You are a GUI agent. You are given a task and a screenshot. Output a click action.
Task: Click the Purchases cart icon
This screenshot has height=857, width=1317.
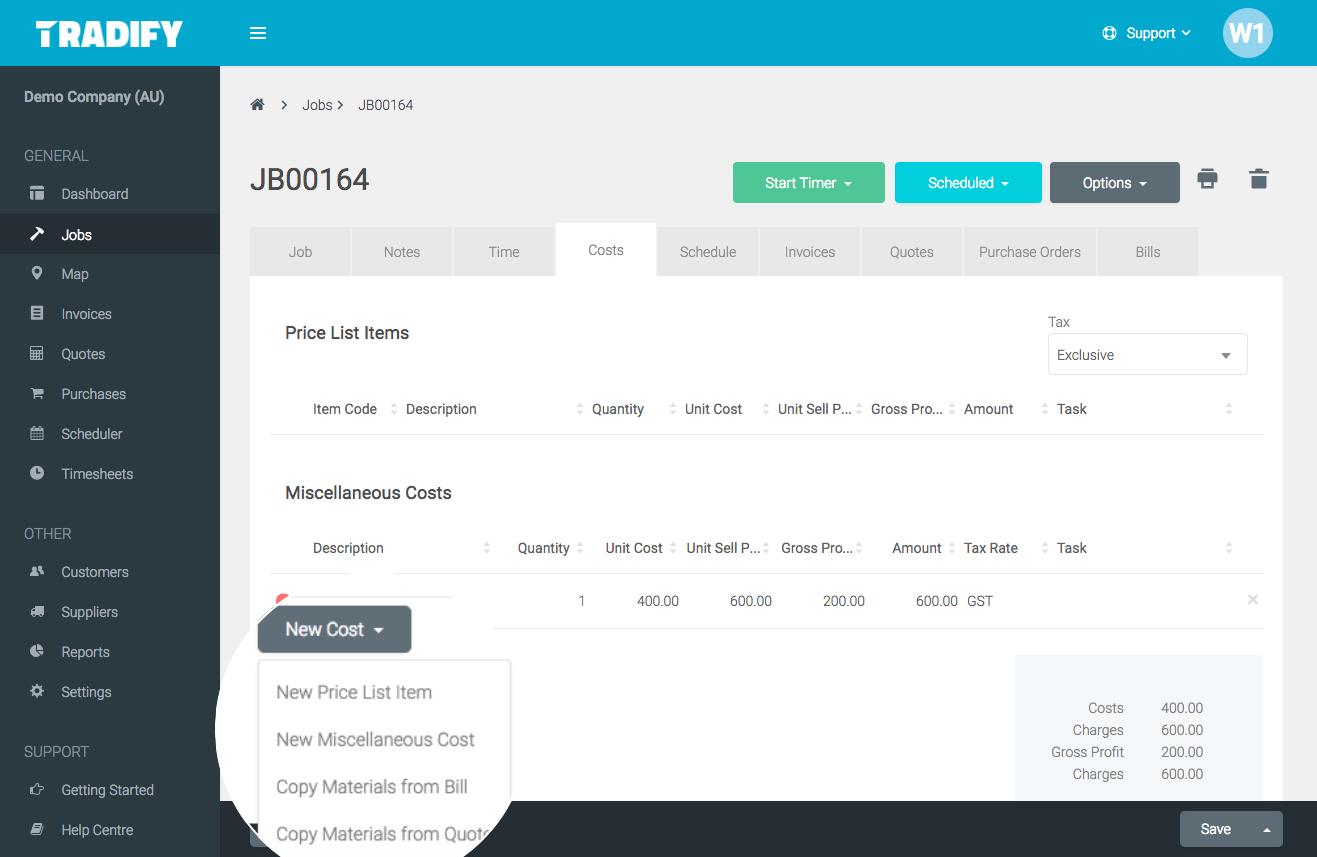point(37,393)
